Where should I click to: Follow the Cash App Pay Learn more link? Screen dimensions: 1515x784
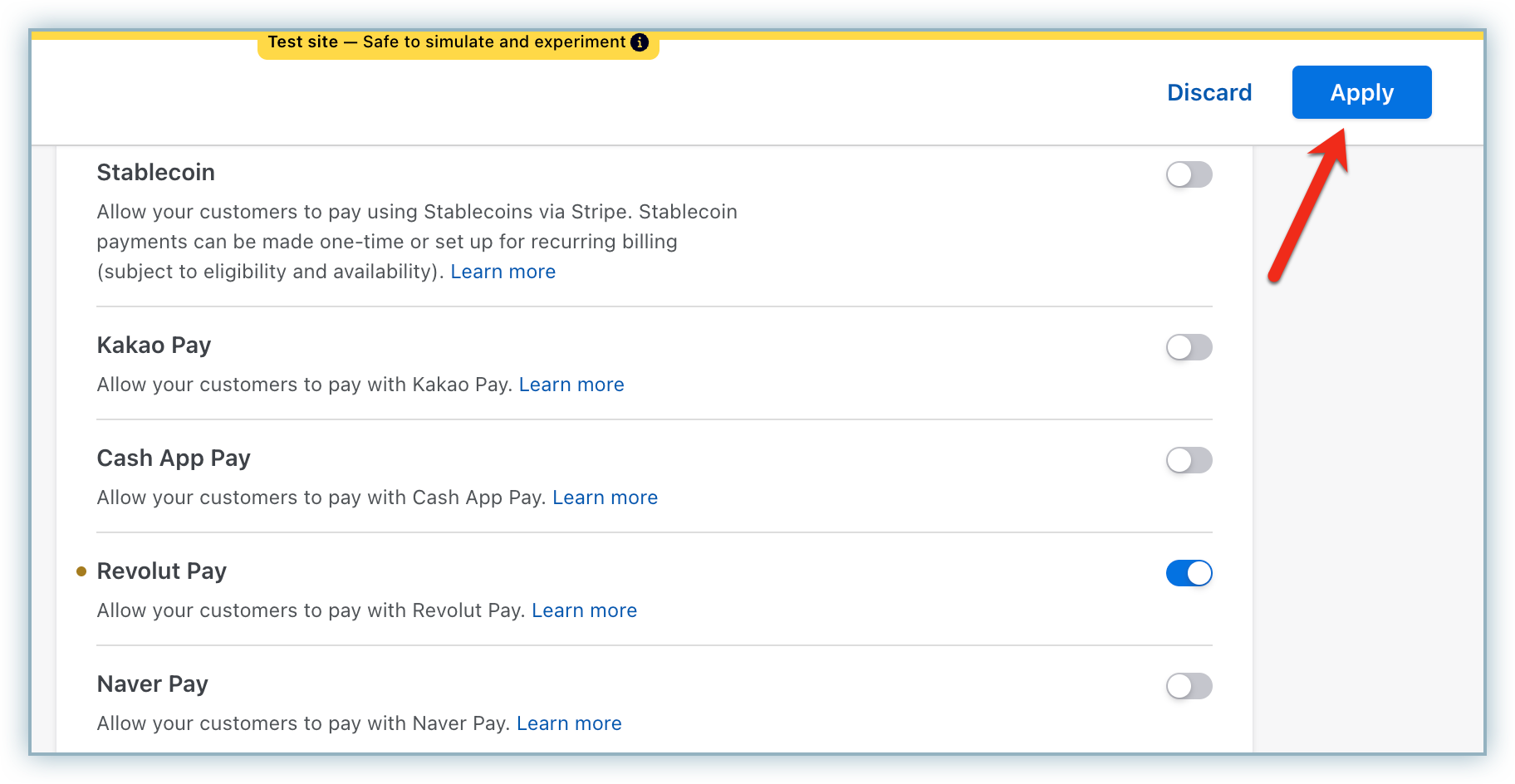click(x=605, y=497)
